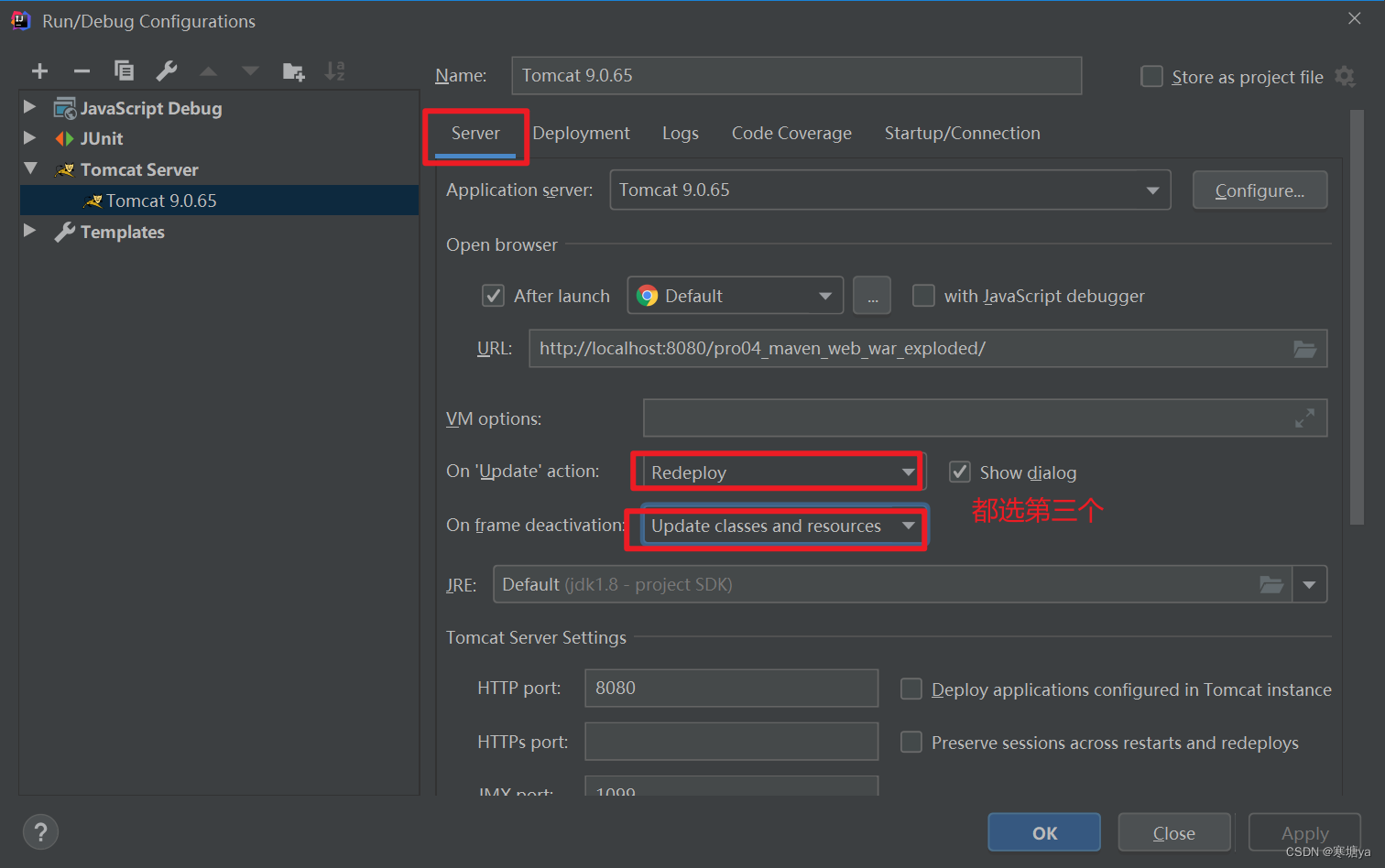Screen dimensions: 1385x868
Task: Click the Close button
Action: (1174, 833)
